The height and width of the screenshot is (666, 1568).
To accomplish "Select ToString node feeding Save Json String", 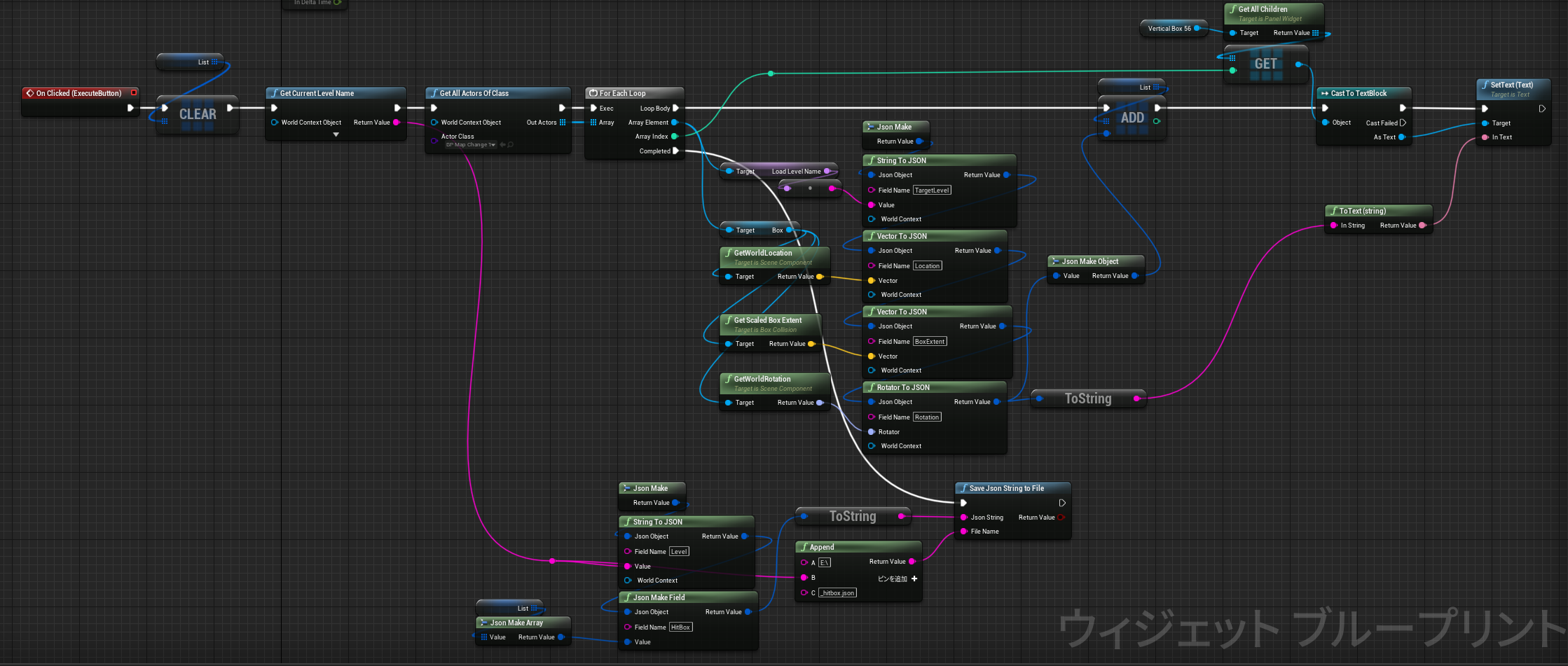I will click(853, 516).
